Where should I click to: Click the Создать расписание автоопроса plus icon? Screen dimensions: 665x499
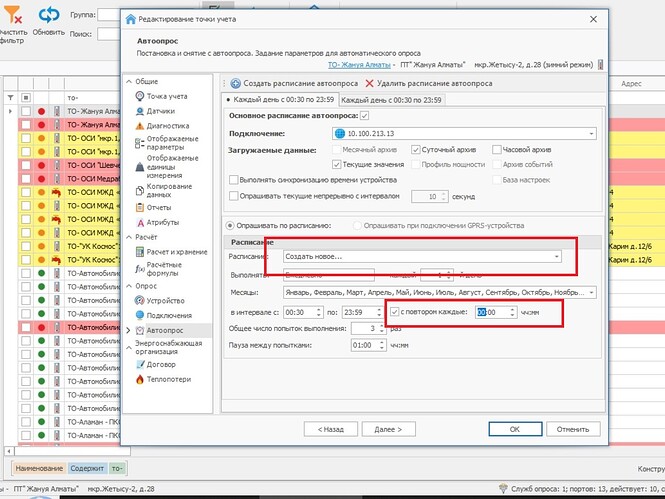pos(236,84)
